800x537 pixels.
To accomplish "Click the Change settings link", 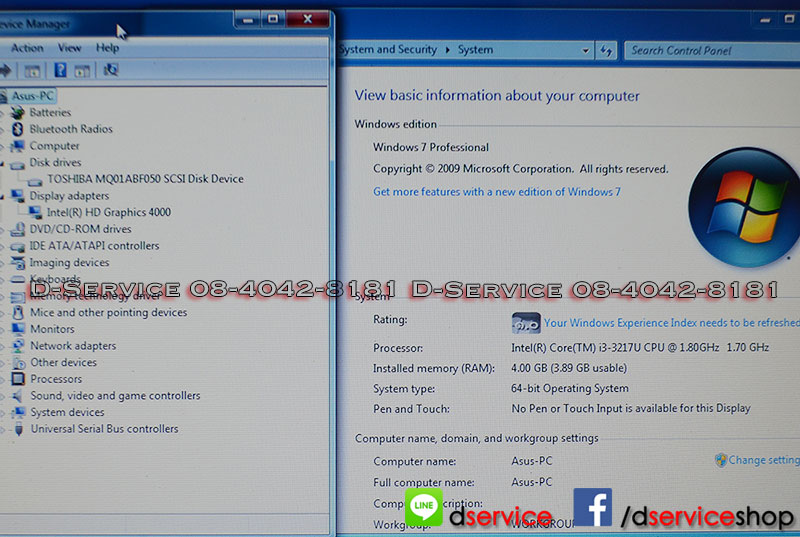I will click(x=764, y=460).
